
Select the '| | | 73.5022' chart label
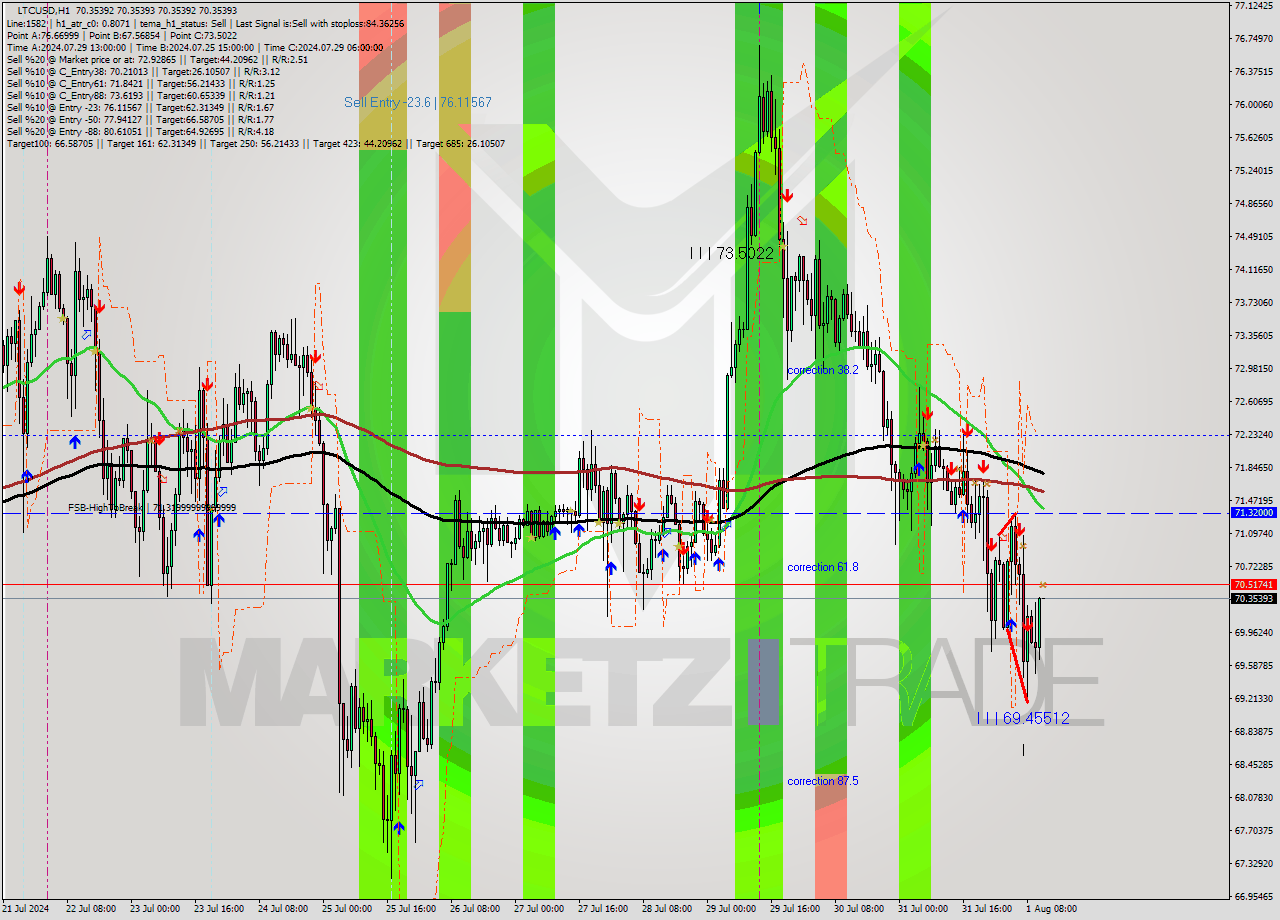732,253
